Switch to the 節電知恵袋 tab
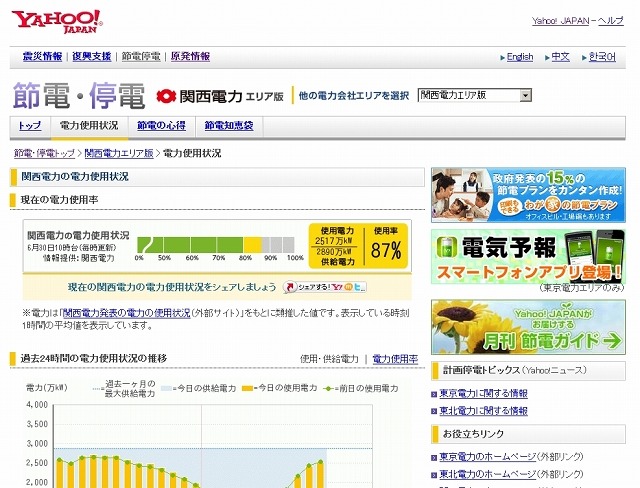 tap(229, 126)
